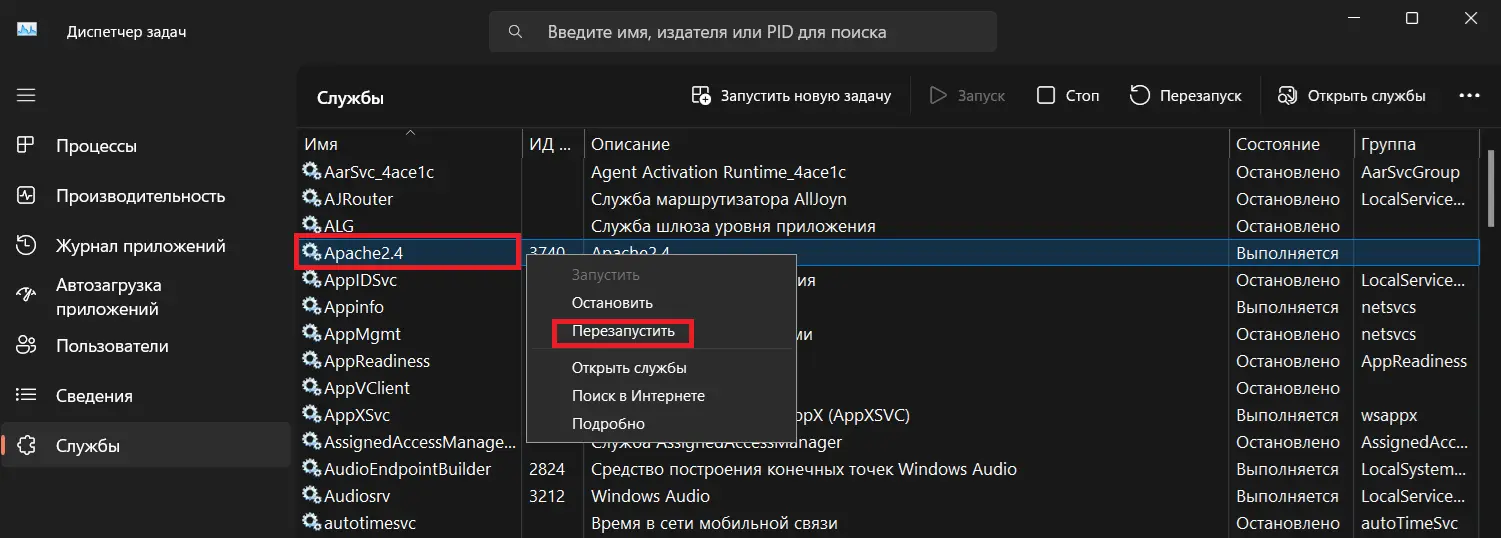
Task: Open the Сведения page
Action: coord(94,396)
